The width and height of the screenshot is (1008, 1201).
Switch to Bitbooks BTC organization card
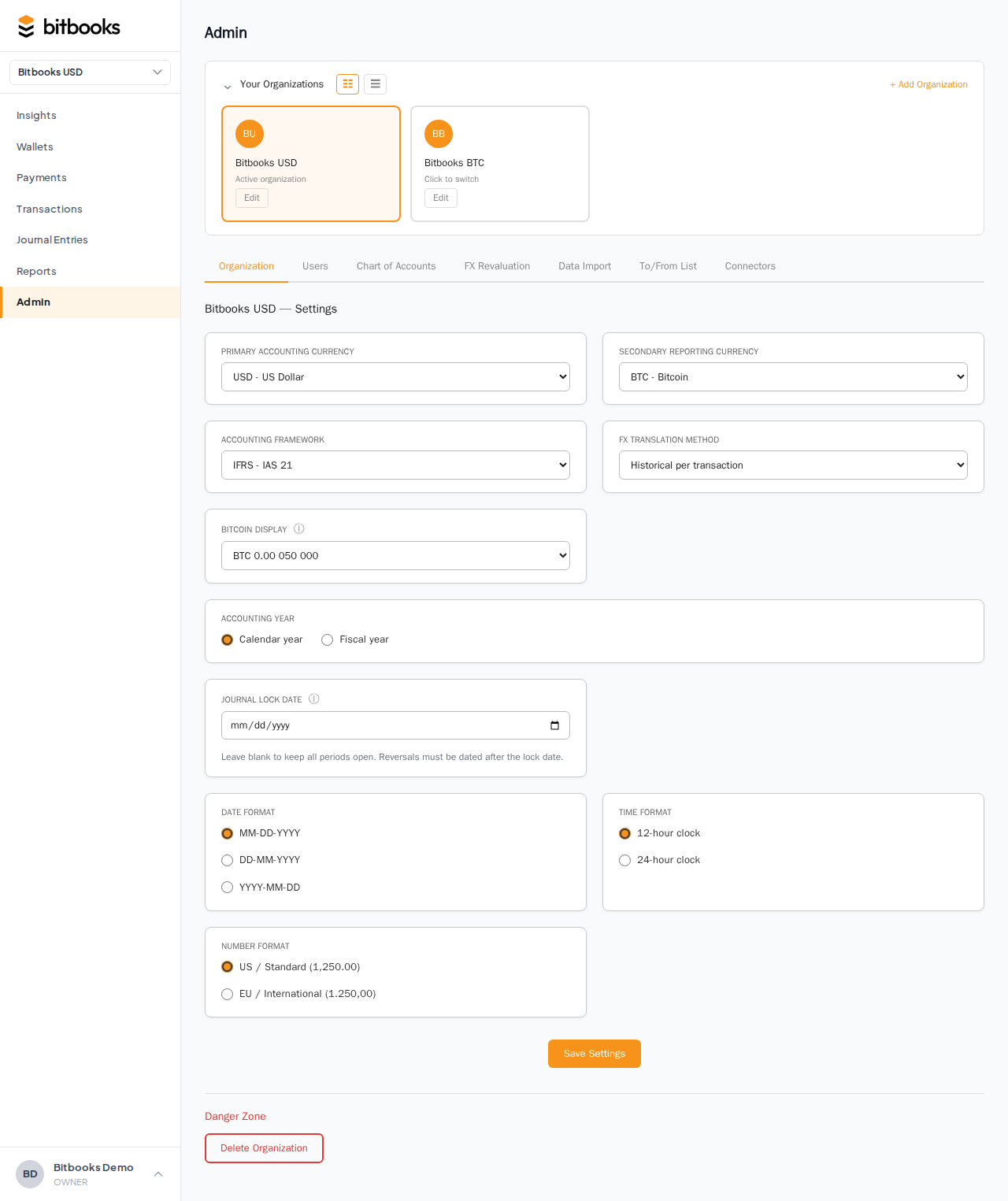[x=500, y=164]
